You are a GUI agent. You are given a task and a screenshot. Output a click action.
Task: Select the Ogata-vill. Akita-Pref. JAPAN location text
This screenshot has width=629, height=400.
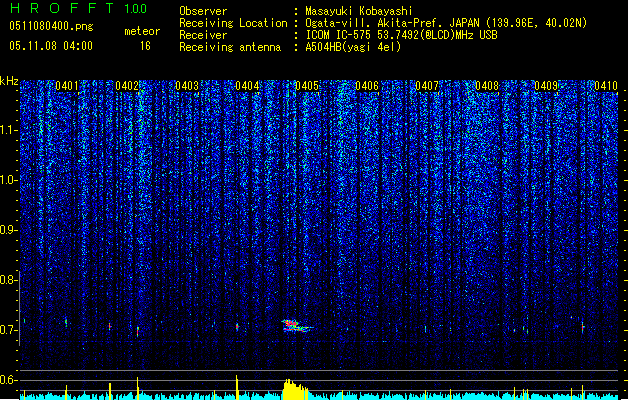pyautogui.click(x=446, y=23)
